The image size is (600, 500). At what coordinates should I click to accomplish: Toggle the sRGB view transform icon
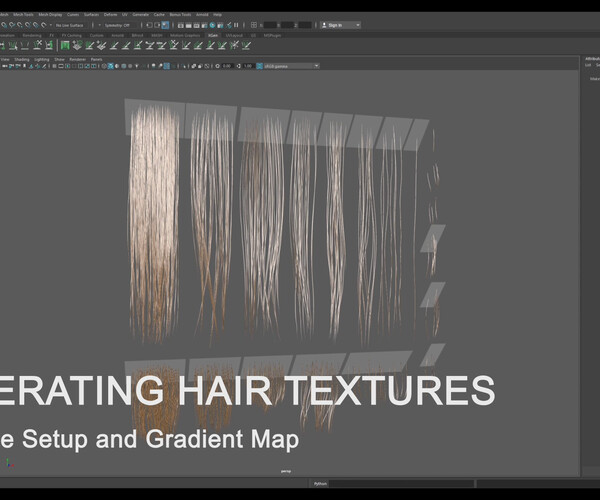(259, 66)
